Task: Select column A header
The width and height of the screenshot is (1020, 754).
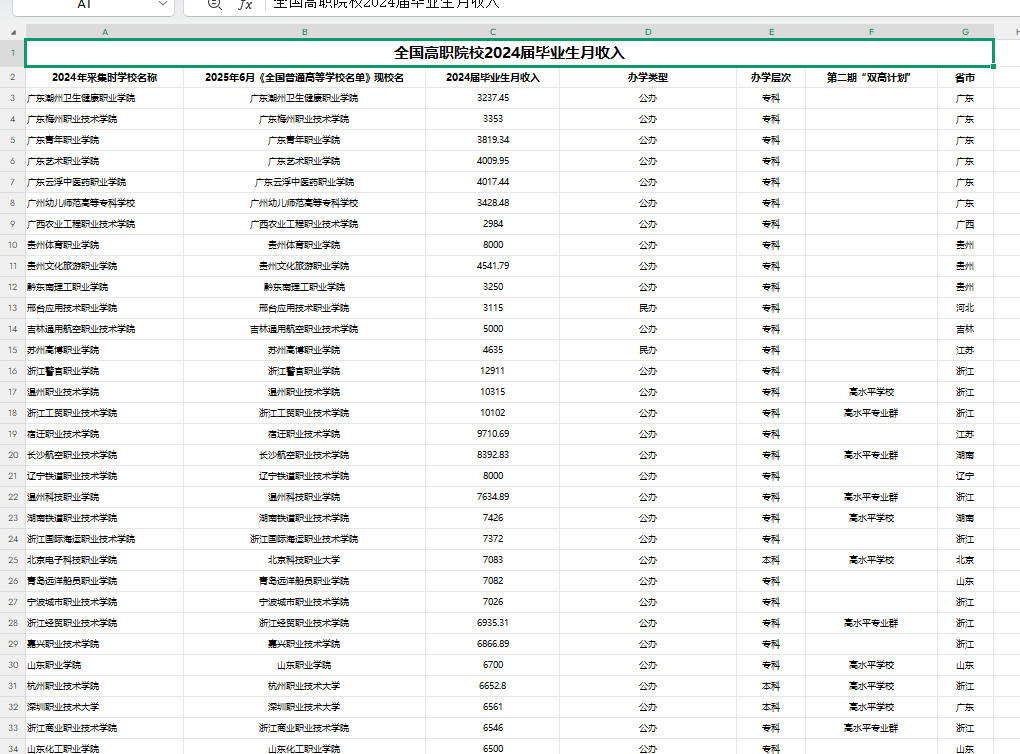Action: coord(104,32)
